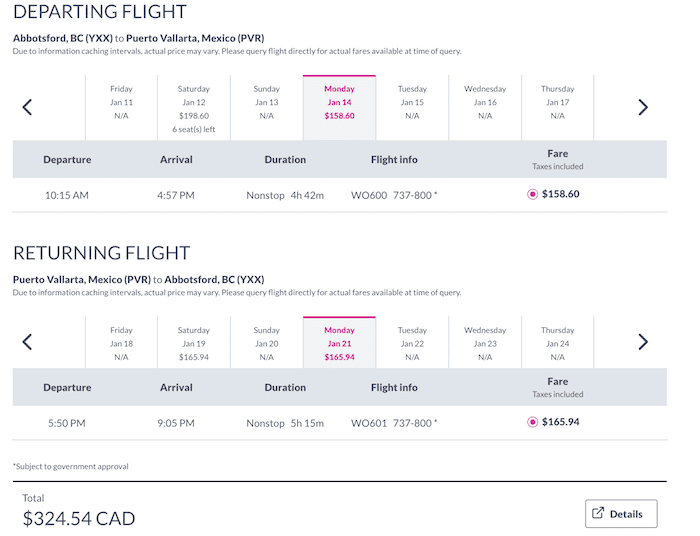Click the WO600 departing flight row
Viewport: 700px width, 536px height.
[340, 195]
